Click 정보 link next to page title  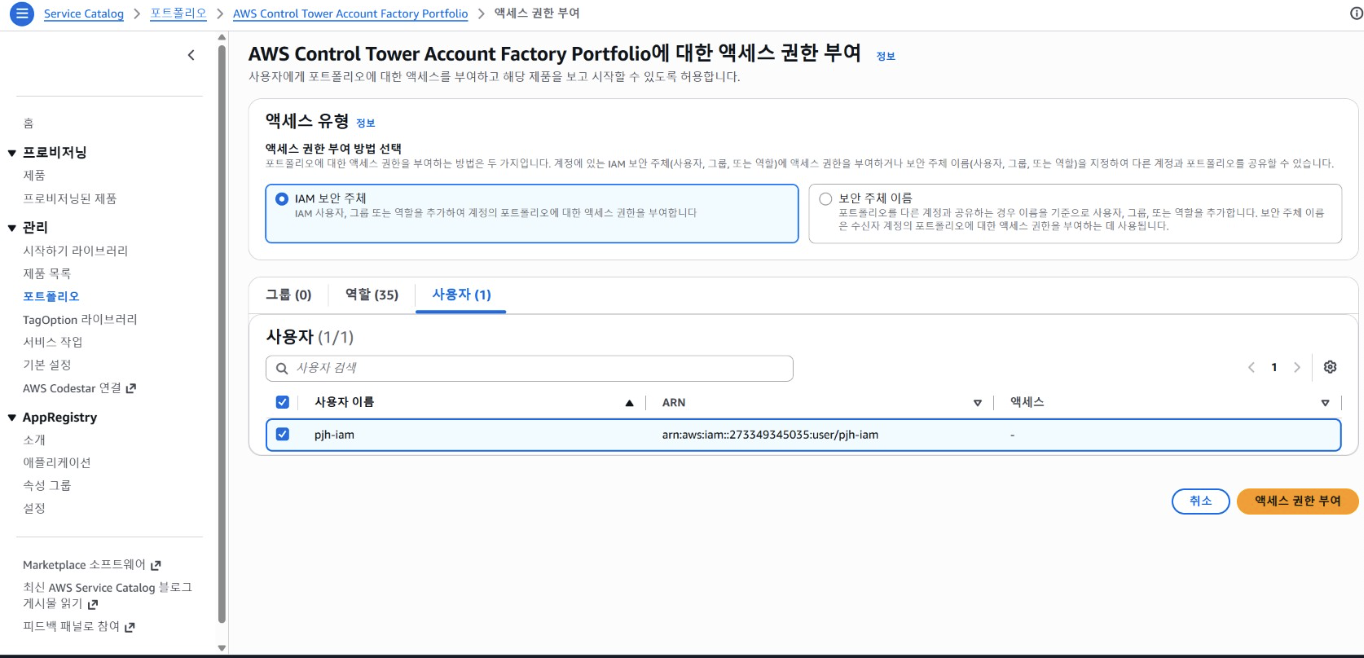(x=886, y=57)
